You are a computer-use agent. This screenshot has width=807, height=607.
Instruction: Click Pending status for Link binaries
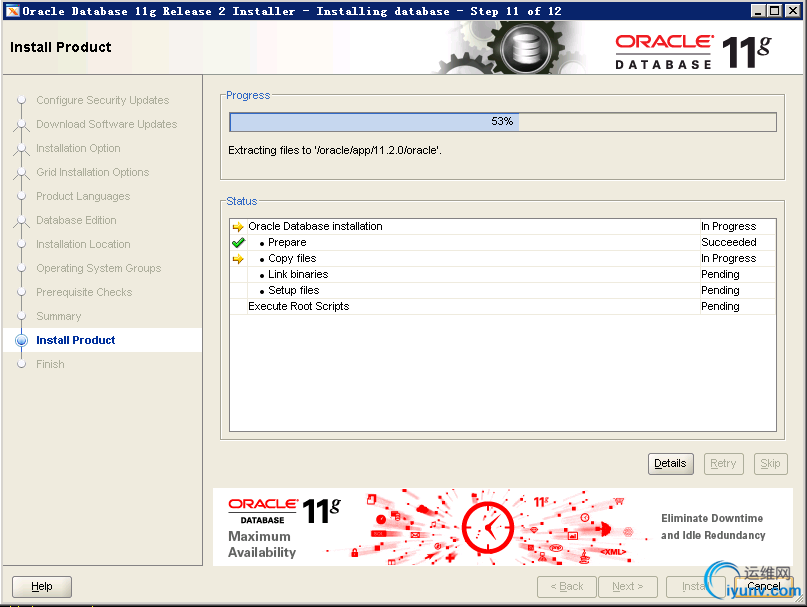pyautogui.click(x=720, y=274)
